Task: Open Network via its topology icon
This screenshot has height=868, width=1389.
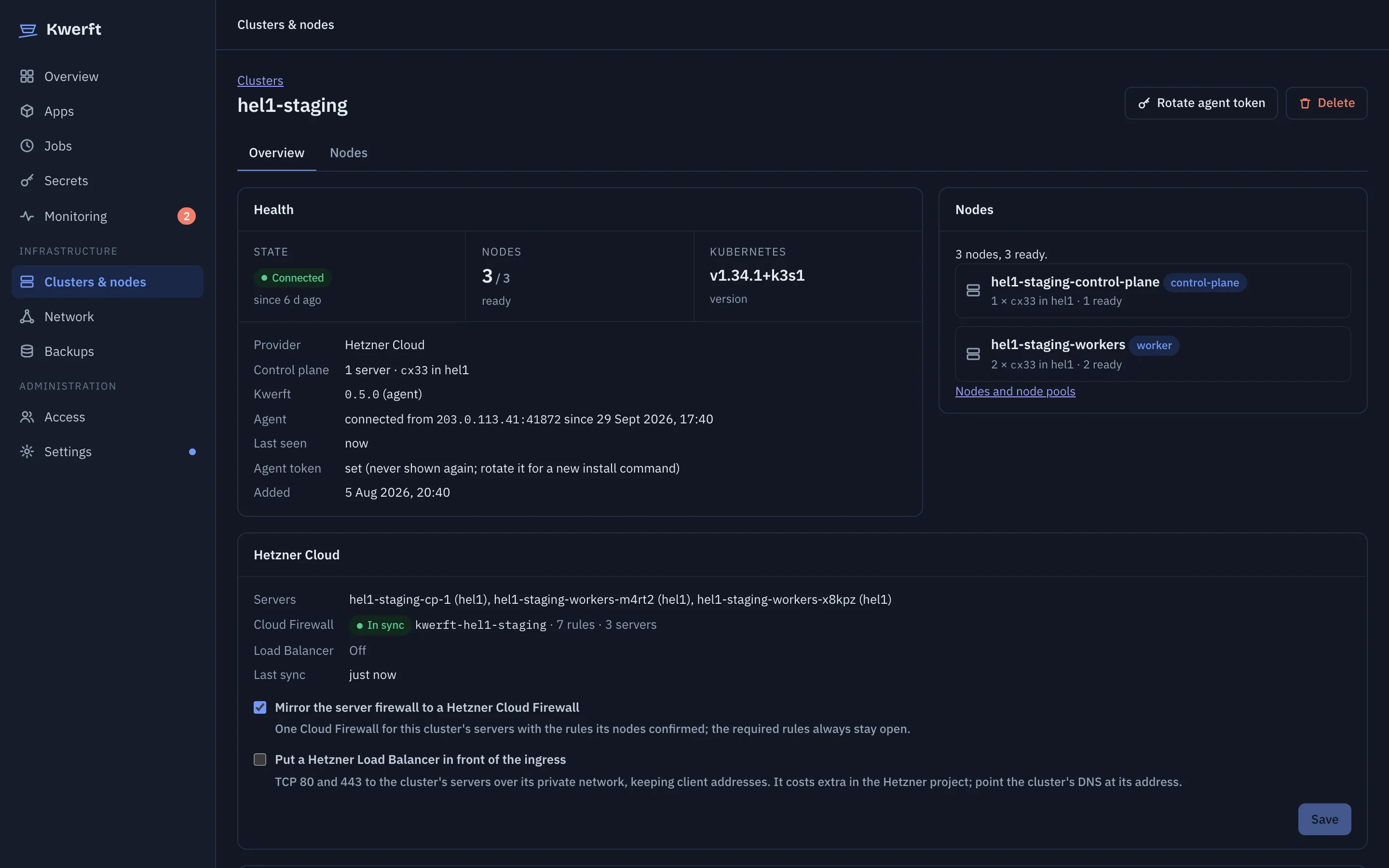Action: pyautogui.click(x=27, y=316)
